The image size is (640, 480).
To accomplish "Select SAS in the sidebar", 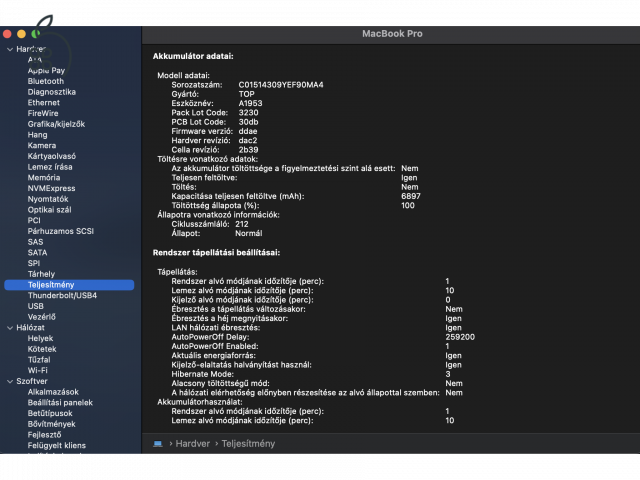I will coord(36,242).
